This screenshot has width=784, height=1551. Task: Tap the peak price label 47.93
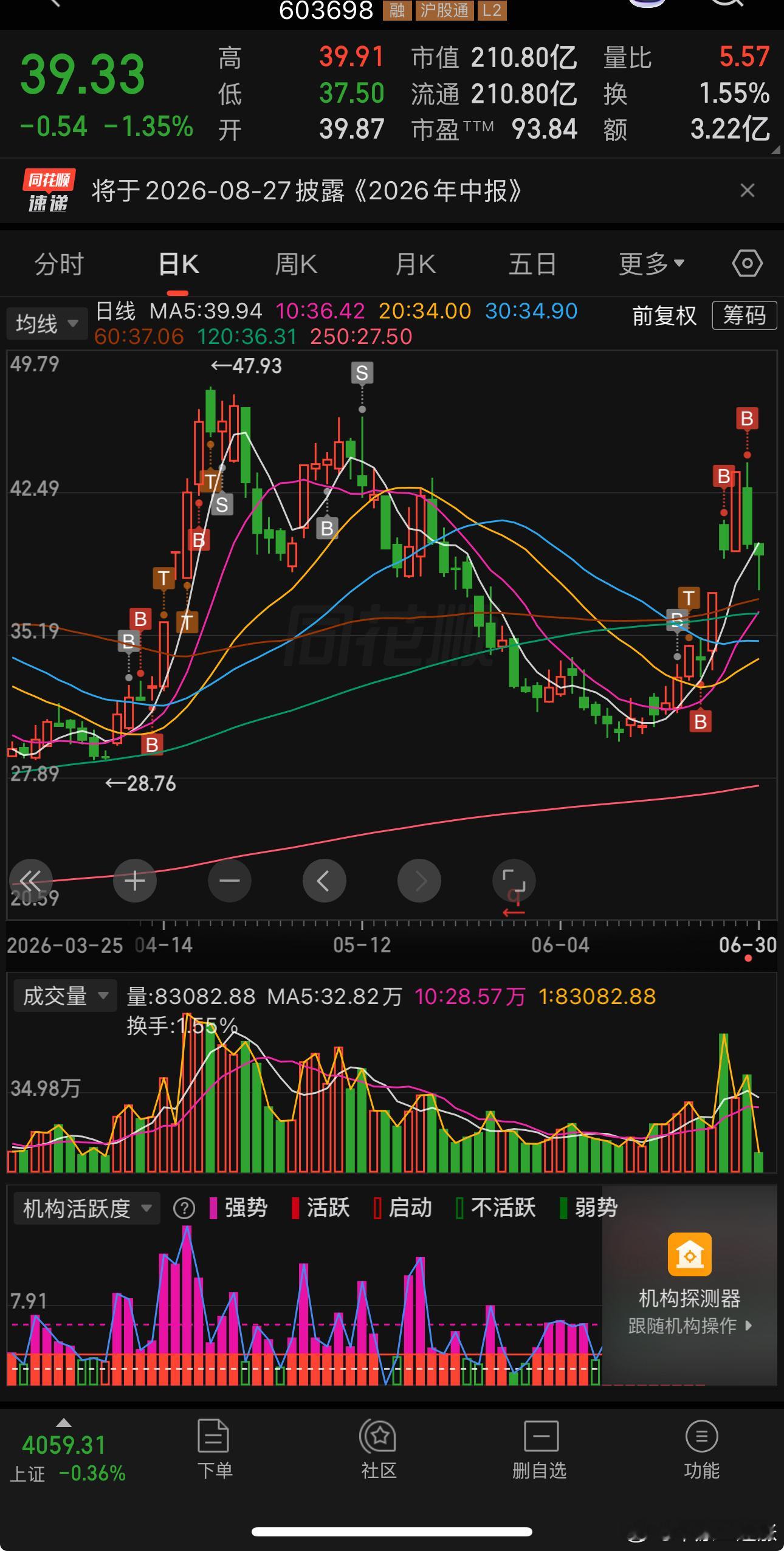click(246, 366)
